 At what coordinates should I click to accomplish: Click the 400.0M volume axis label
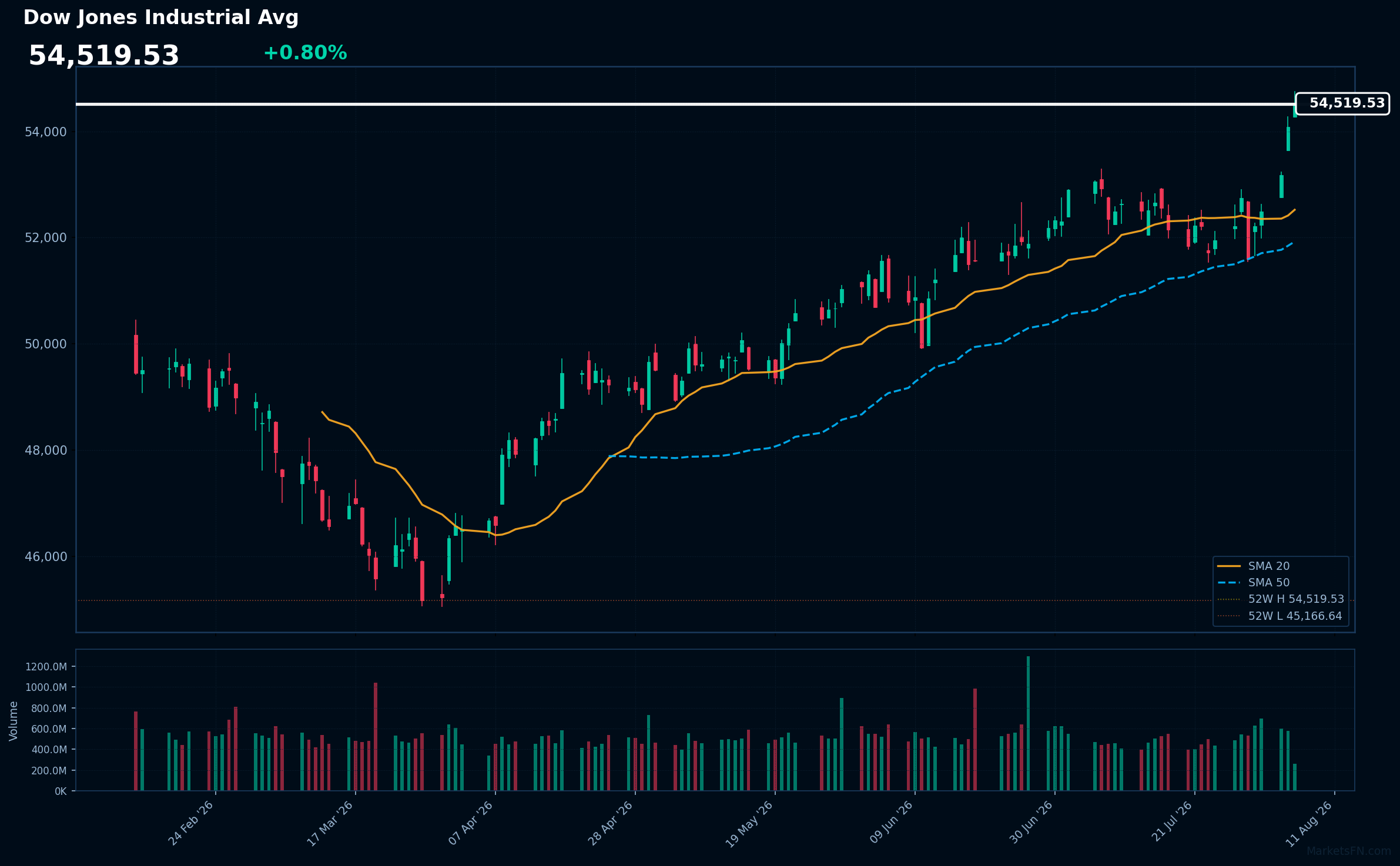pyautogui.click(x=49, y=750)
